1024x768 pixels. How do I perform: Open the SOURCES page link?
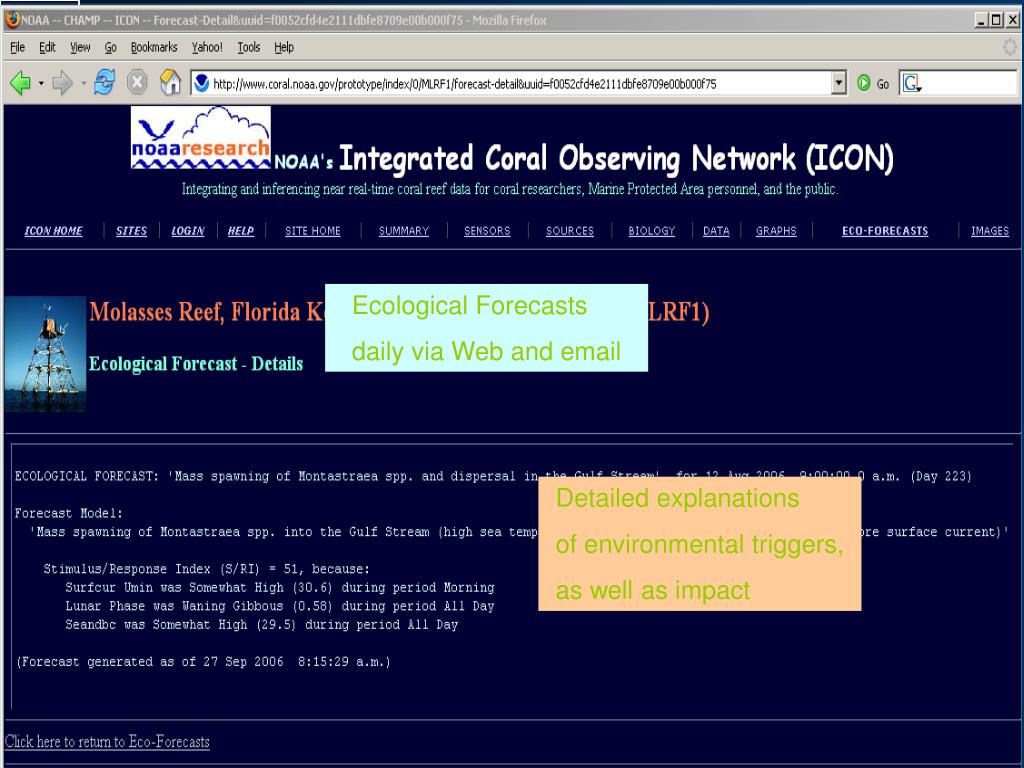(570, 231)
